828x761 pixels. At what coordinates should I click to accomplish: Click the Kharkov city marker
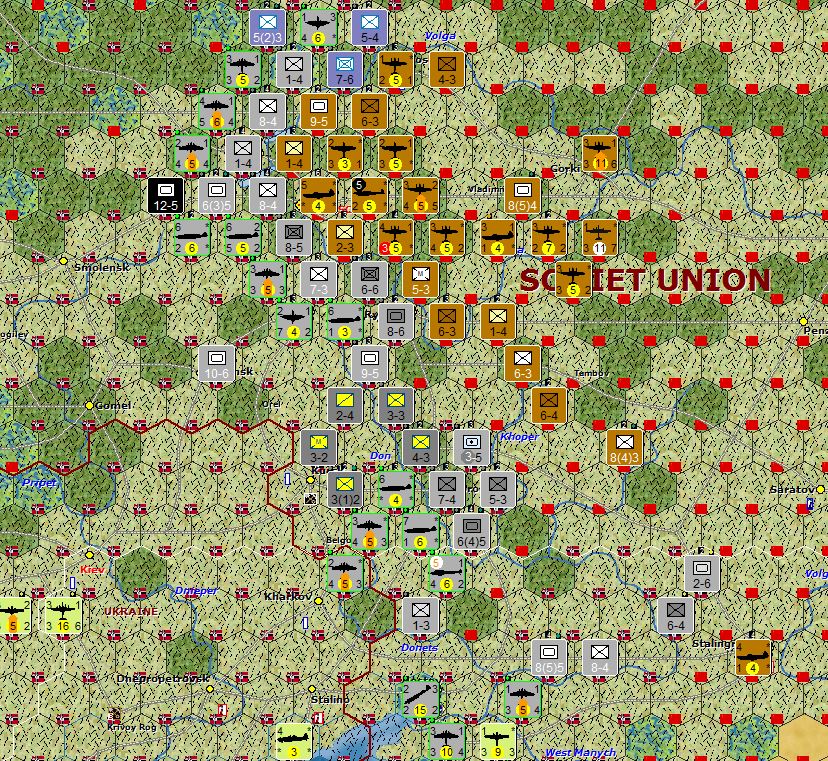[x=318, y=601]
